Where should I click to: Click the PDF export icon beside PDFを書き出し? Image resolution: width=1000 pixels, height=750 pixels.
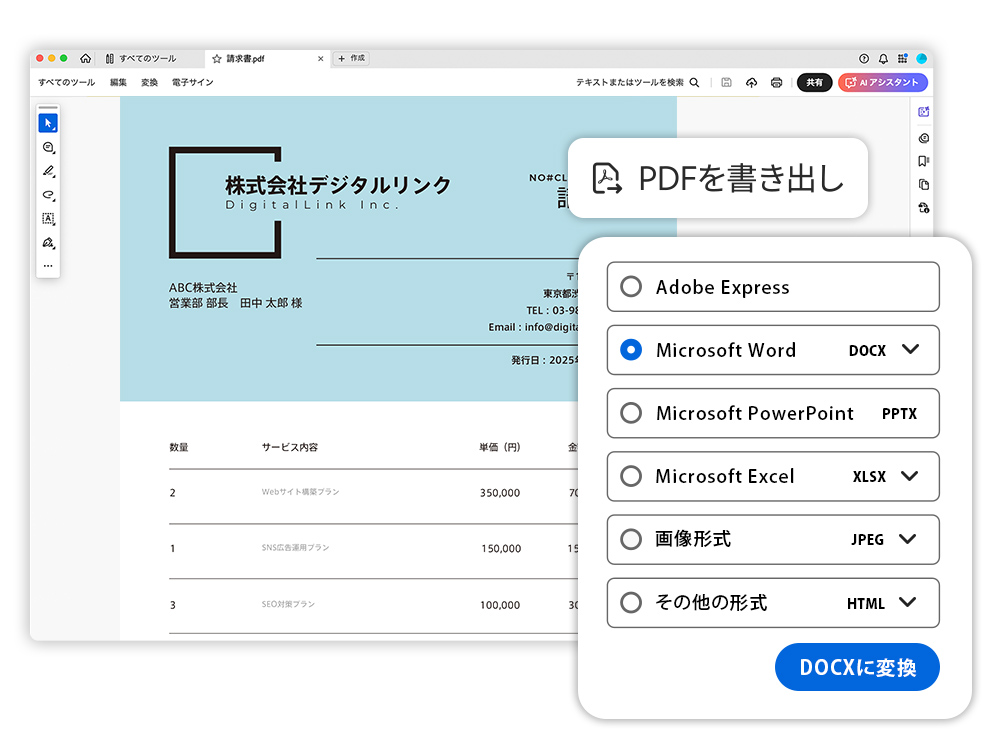click(607, 178)
